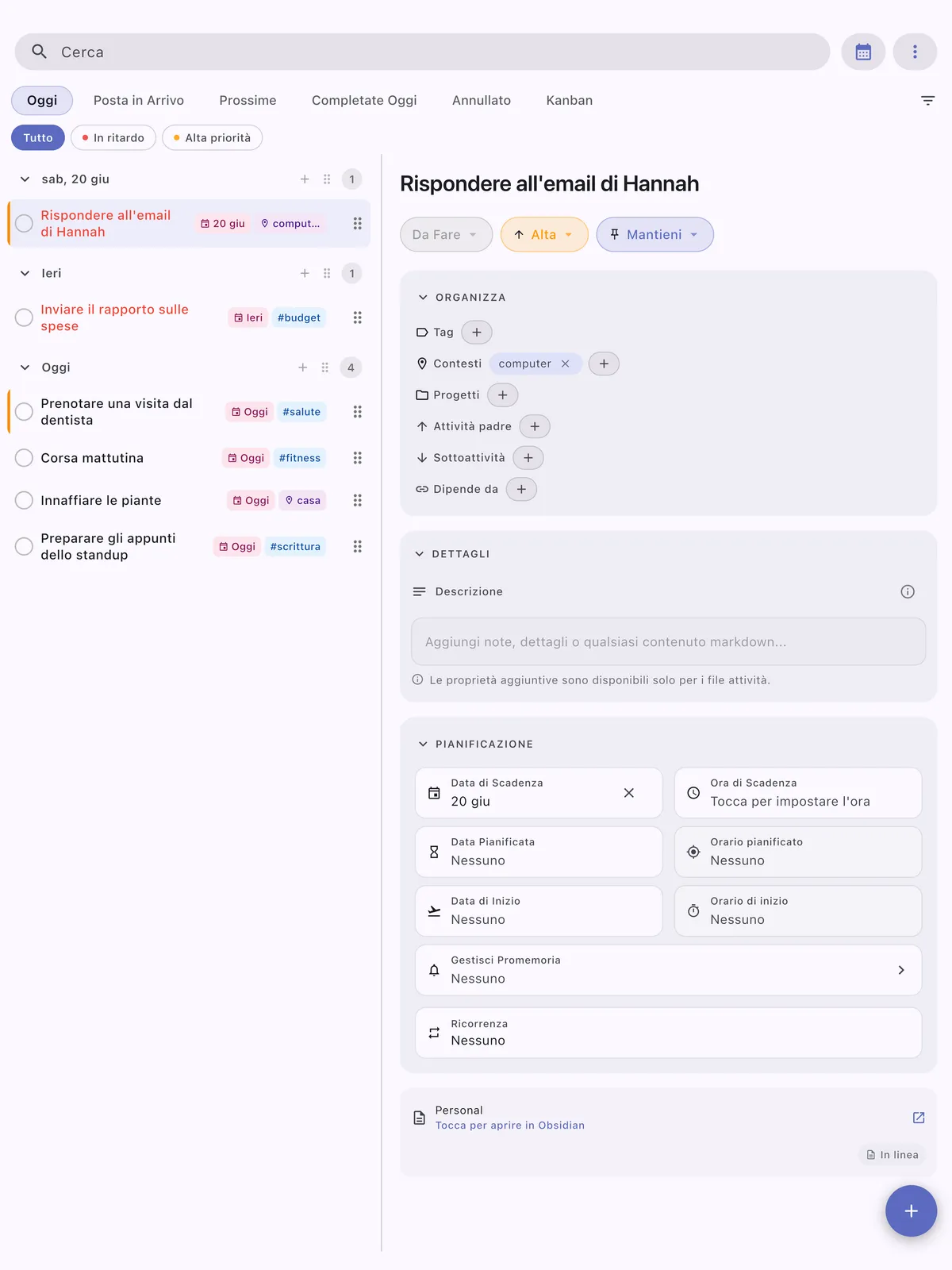Screen dimensions: 952x1270
Task: Toggle the Alta priorità filter chip
Action: [212, 137]
